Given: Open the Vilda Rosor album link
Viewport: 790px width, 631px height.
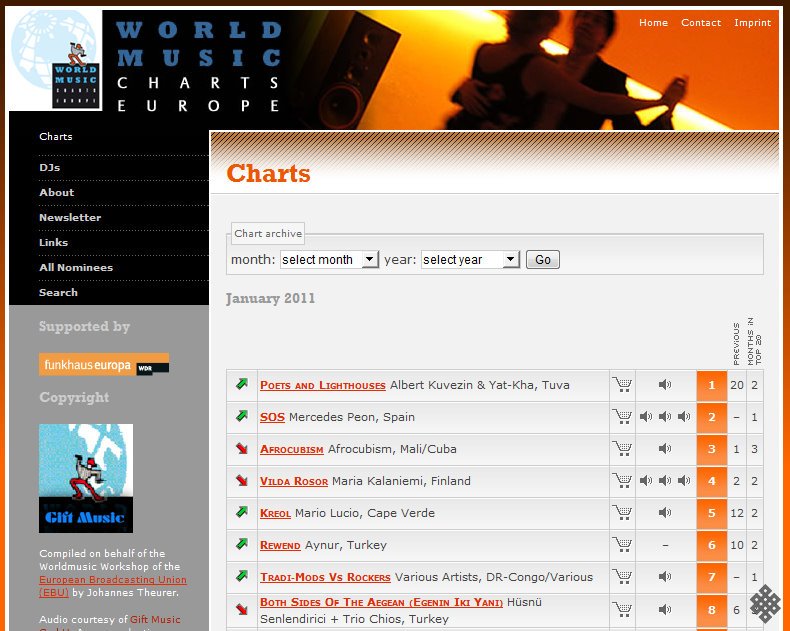Looking at the screenshot, I should (294, 481).
